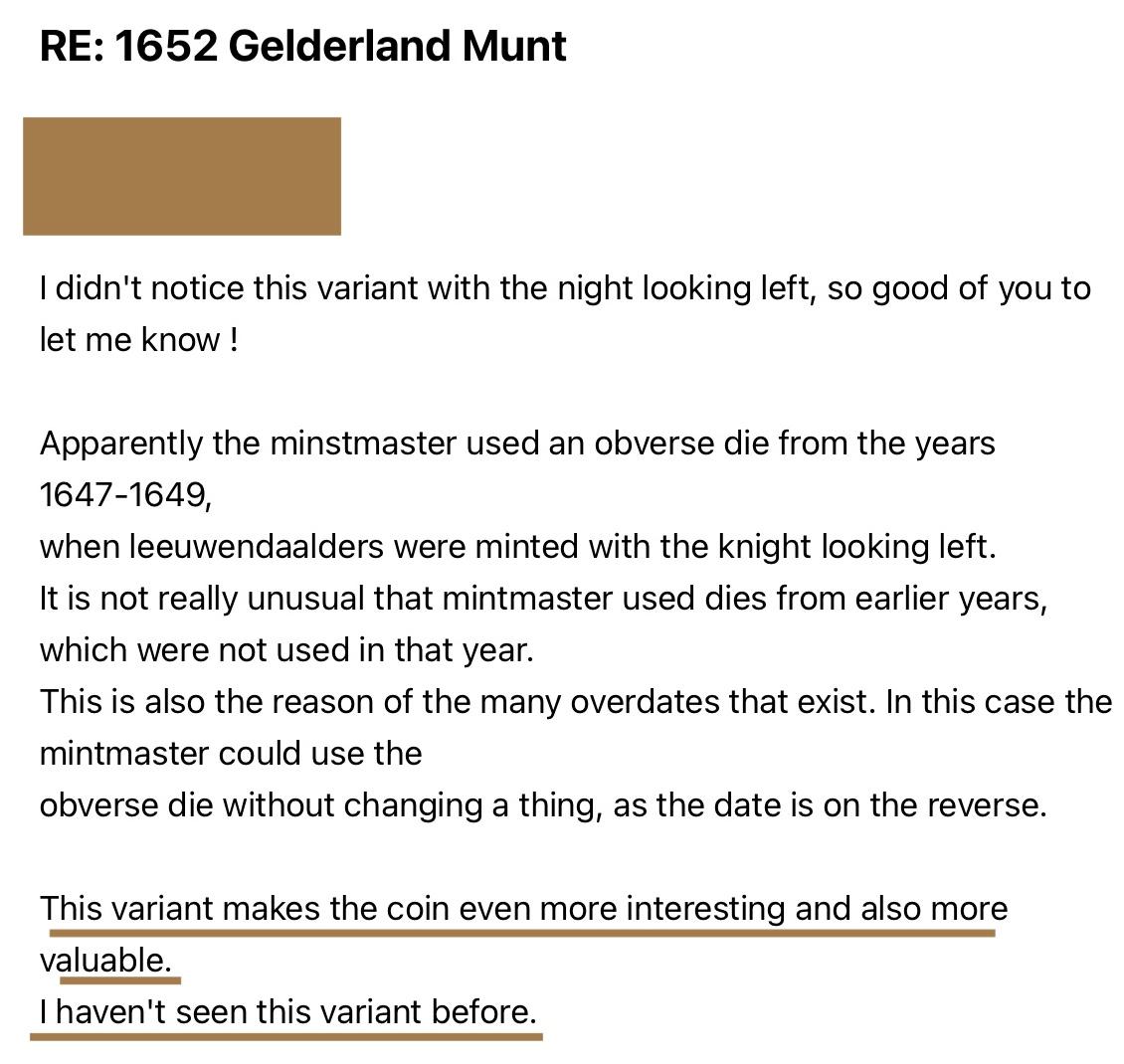The image size is (1124, 1064).
Task: Click the brown redacted sender block
Action: tap(182, 176)
